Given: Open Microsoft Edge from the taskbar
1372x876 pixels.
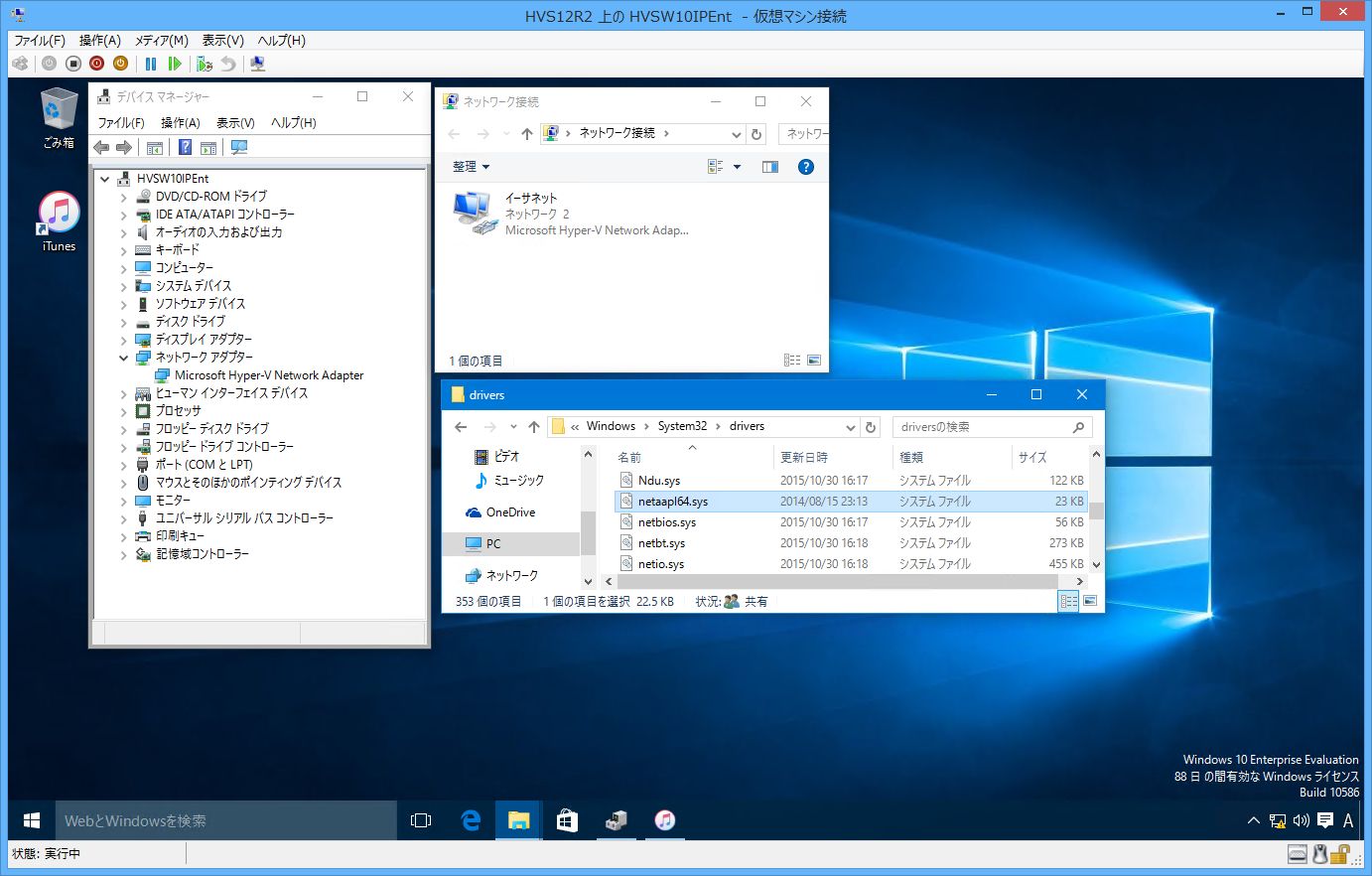Looking at the screenshot, I should pos(471,820).
